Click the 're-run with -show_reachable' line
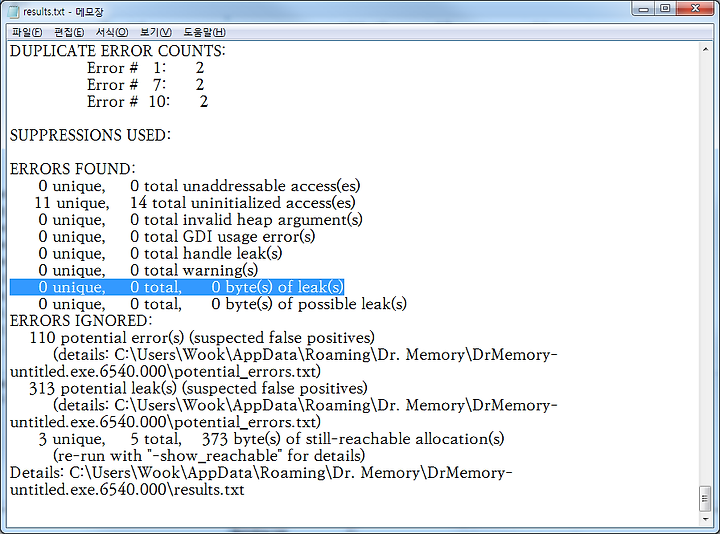 point(209,456)
